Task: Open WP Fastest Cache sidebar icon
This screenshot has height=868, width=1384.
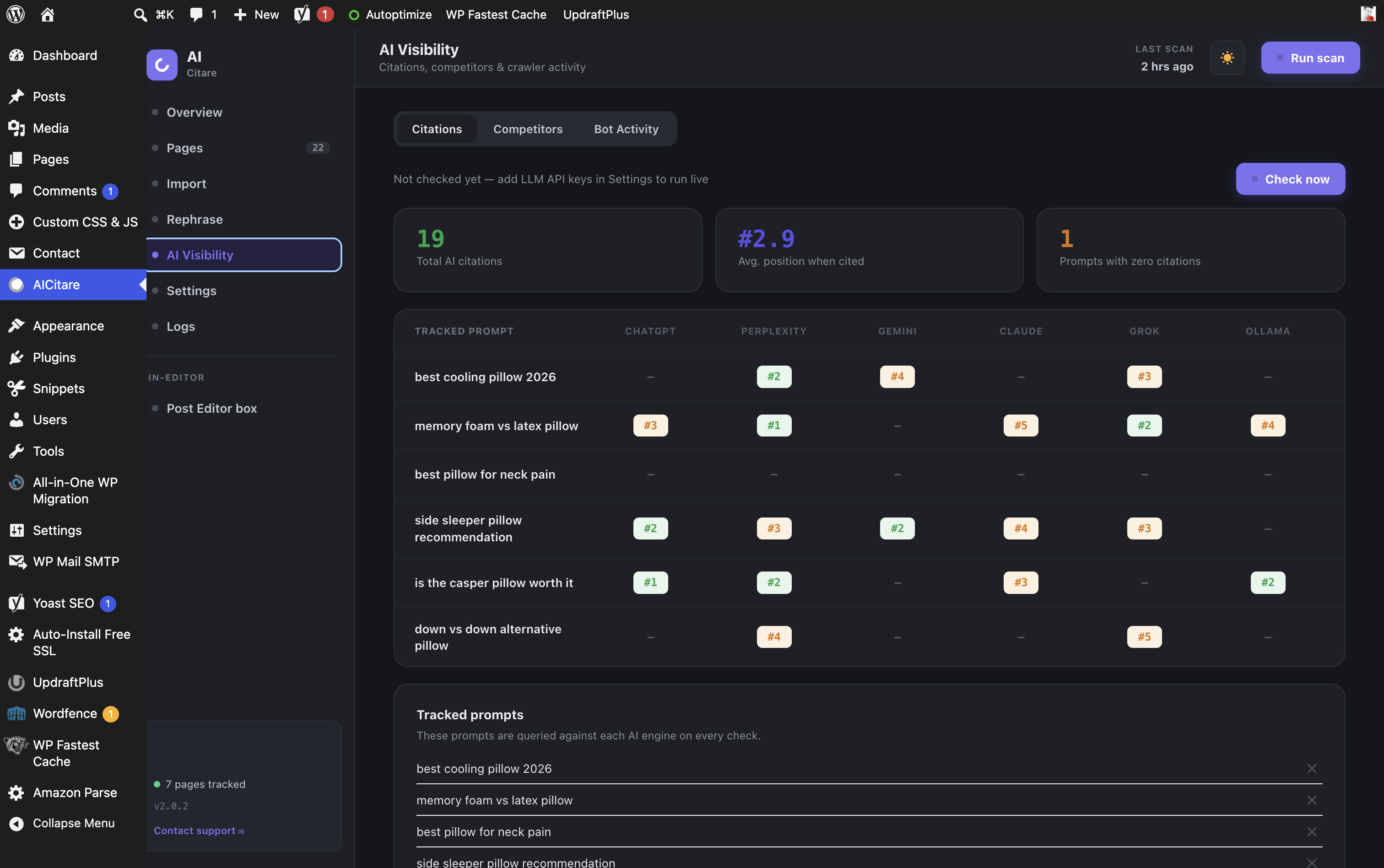Action: click(x=16, y=745)
